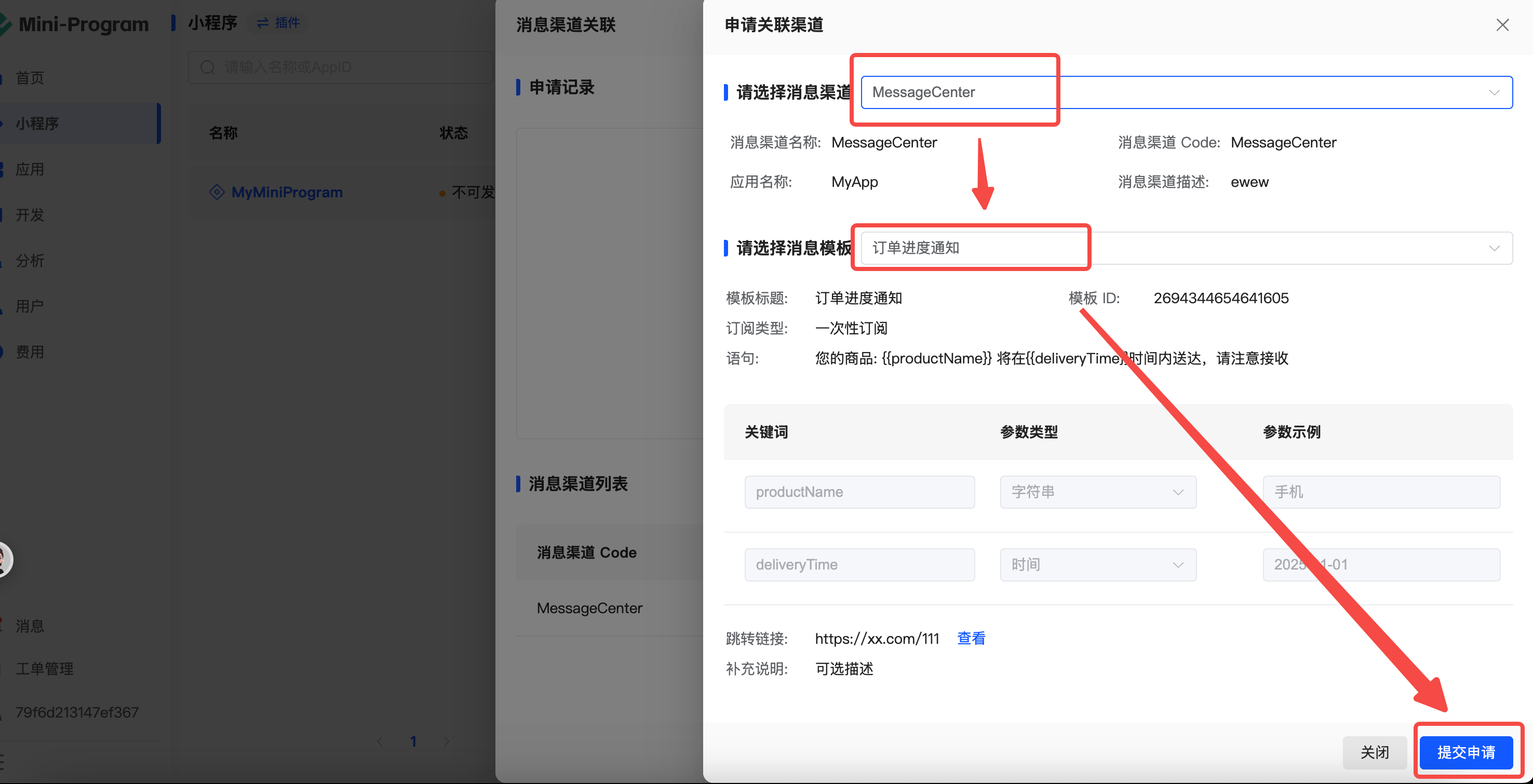
Task: Click the 提交申请 button
Action: (1466, 752)
